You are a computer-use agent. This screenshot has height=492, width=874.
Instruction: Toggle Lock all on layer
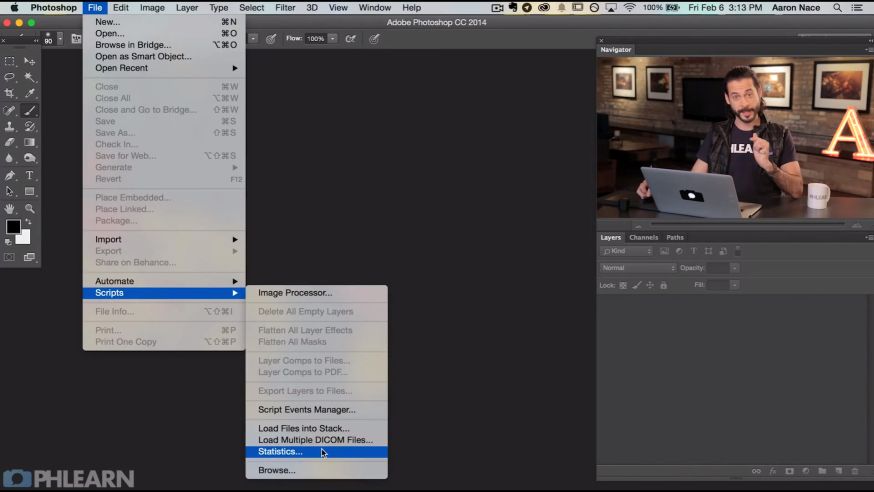click(x=663, y=285)
